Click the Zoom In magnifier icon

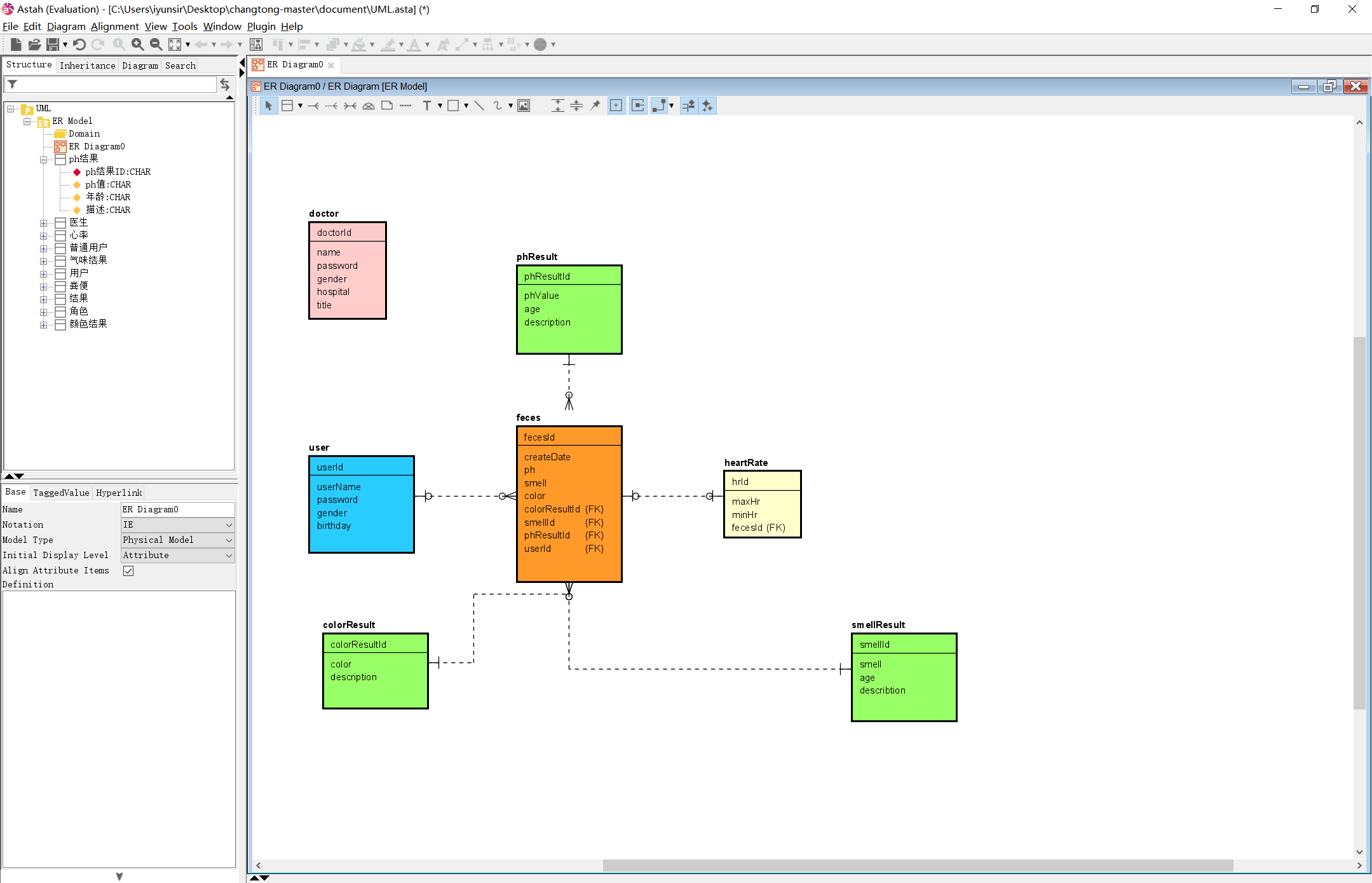pyautogui.click(x=137, y=44)
